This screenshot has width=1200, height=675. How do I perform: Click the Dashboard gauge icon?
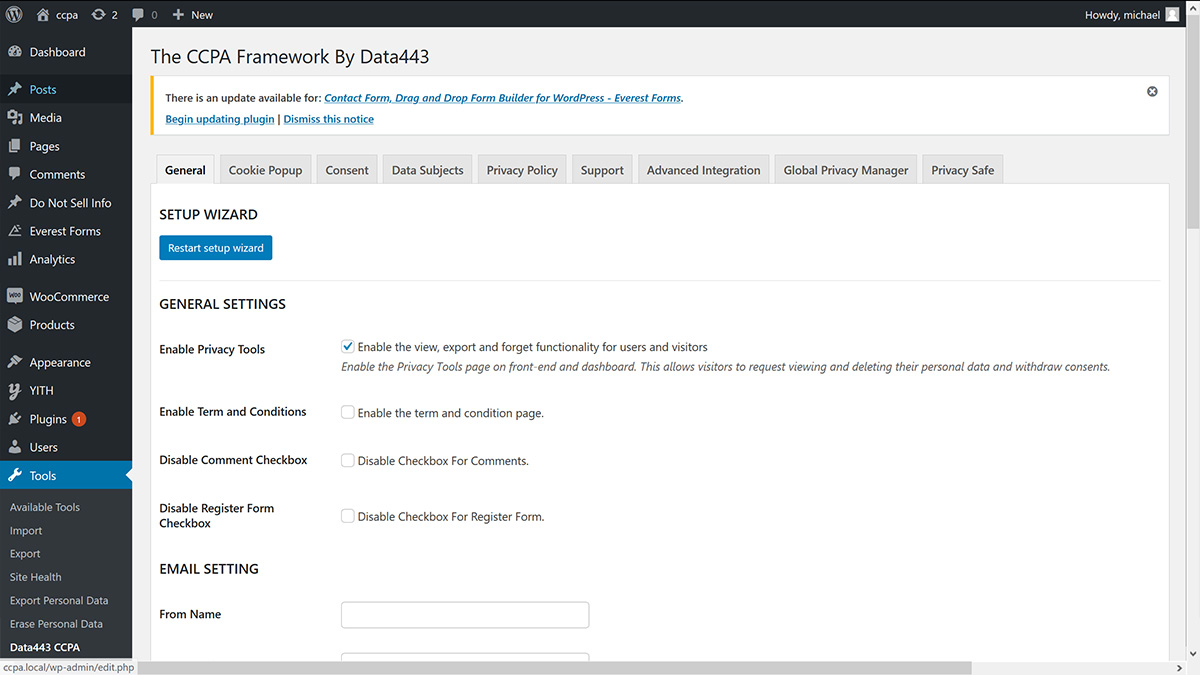[x=15, y=52]
